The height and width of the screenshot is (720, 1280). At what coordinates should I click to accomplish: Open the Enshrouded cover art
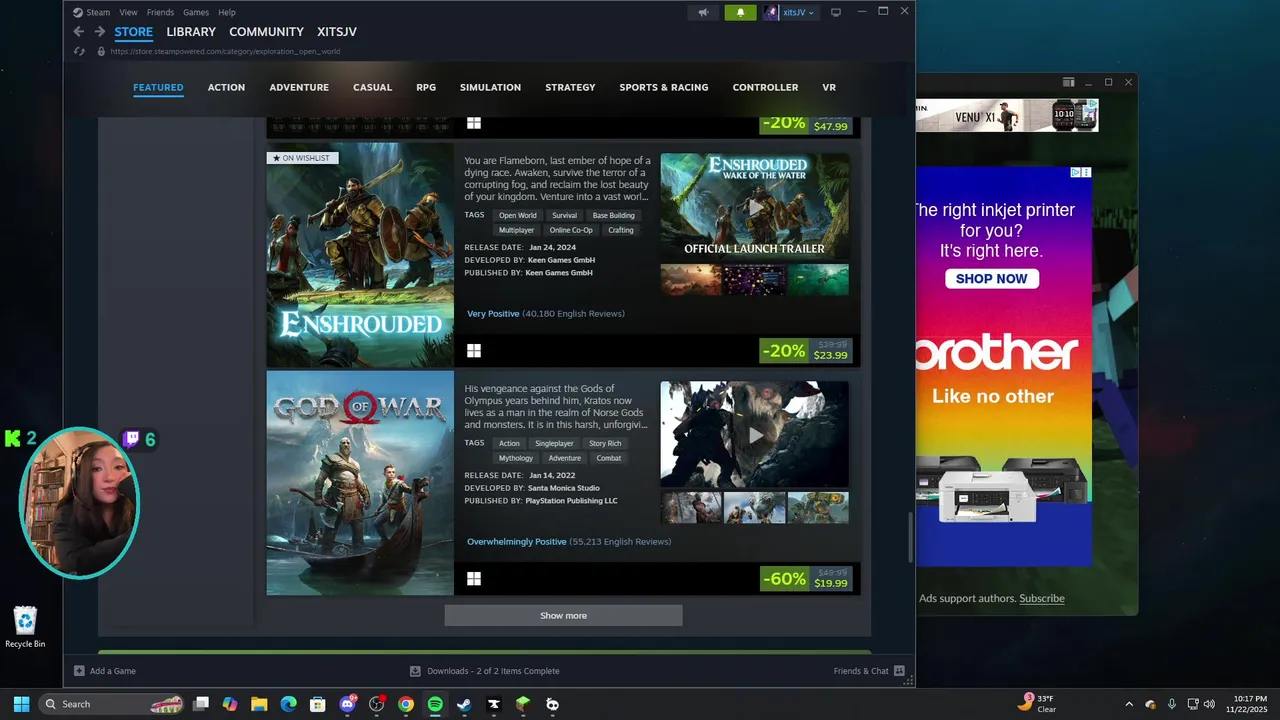[360, 255]
